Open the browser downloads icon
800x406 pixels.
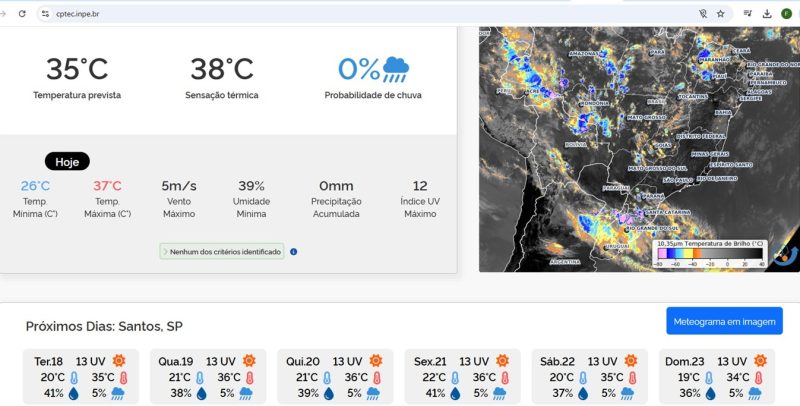[767, 14]
